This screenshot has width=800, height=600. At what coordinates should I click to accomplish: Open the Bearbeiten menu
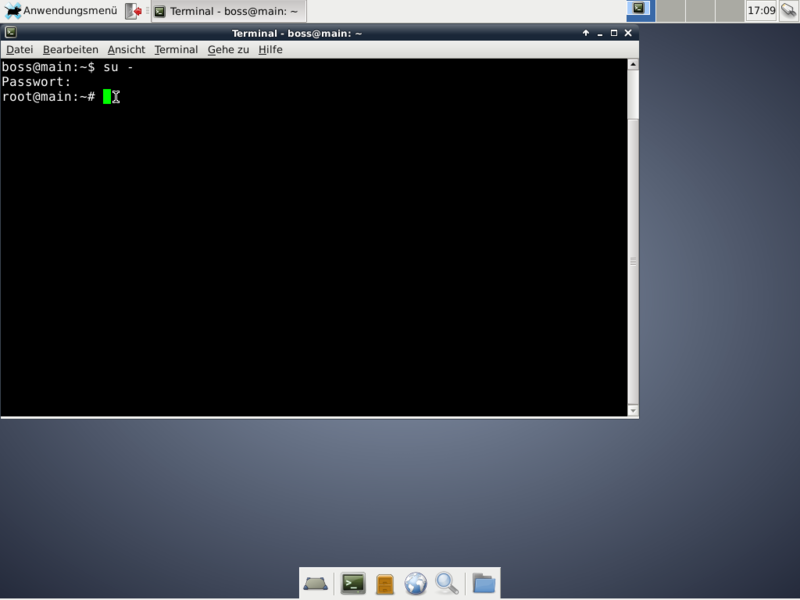(70, 49)
